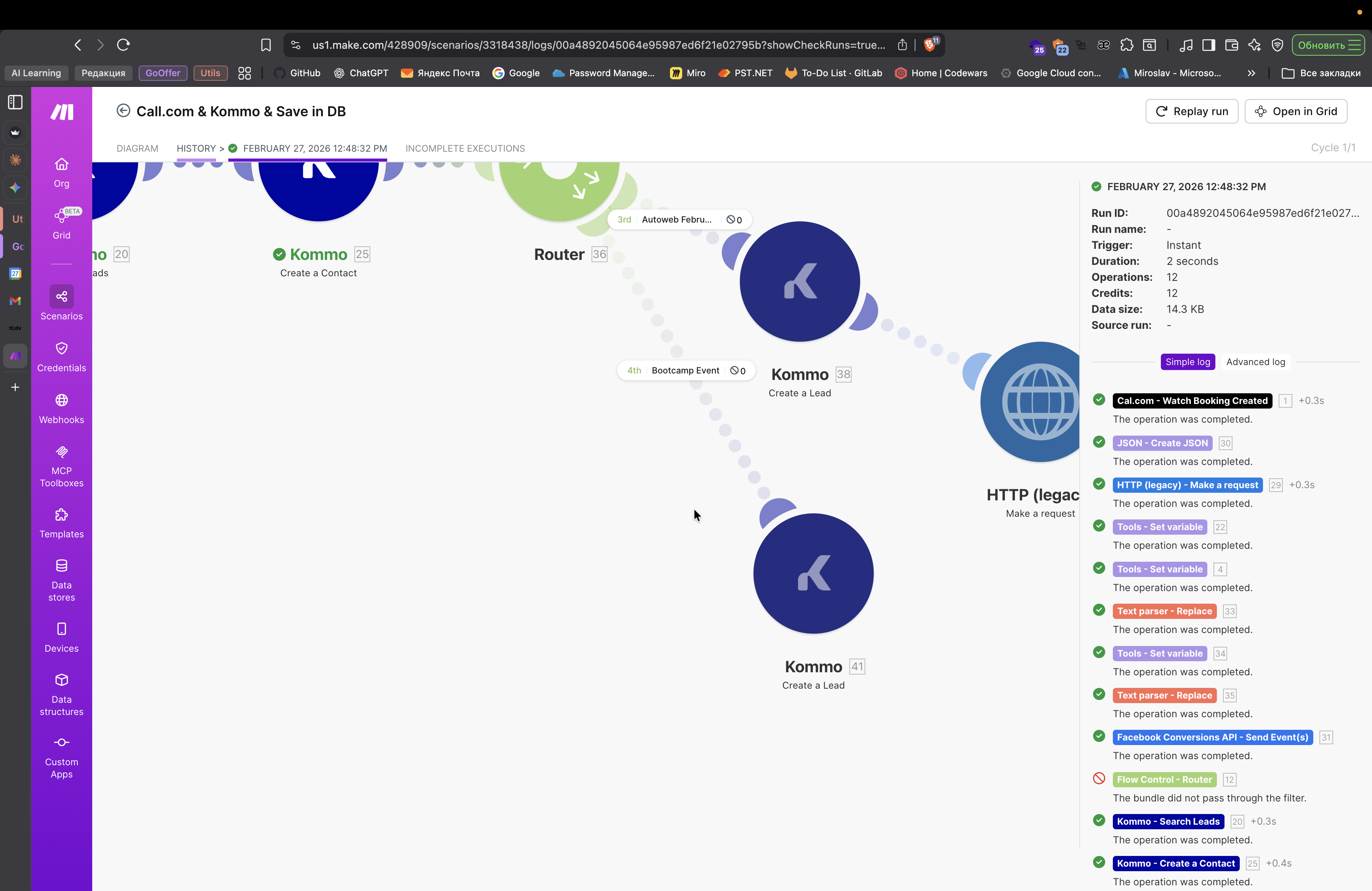1372x891 pixels.
Task: Open MCP Toolboxes page
Action: tap(61, 466)
